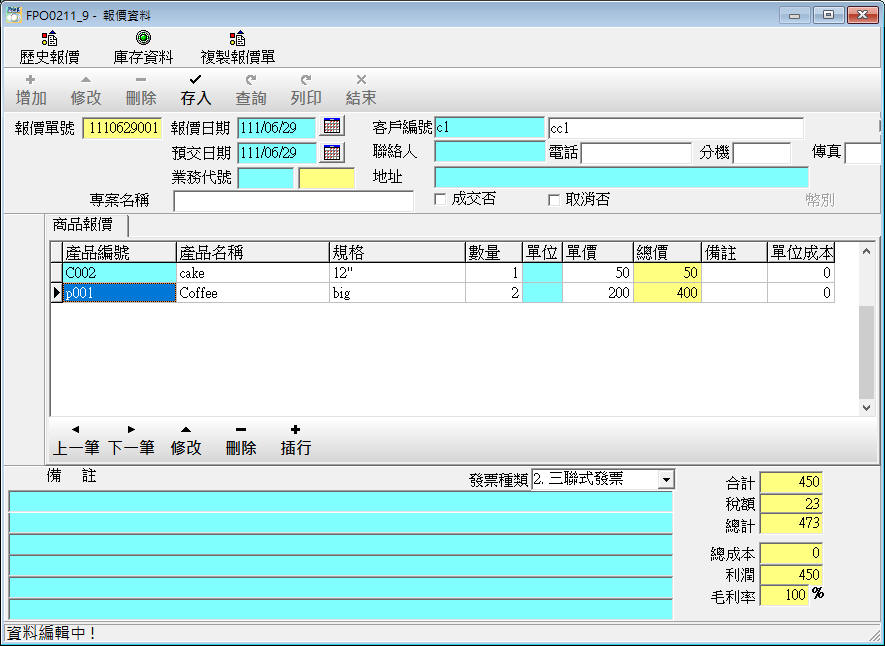
Task: Click the total price cell 400
Action: coord(667,293)
